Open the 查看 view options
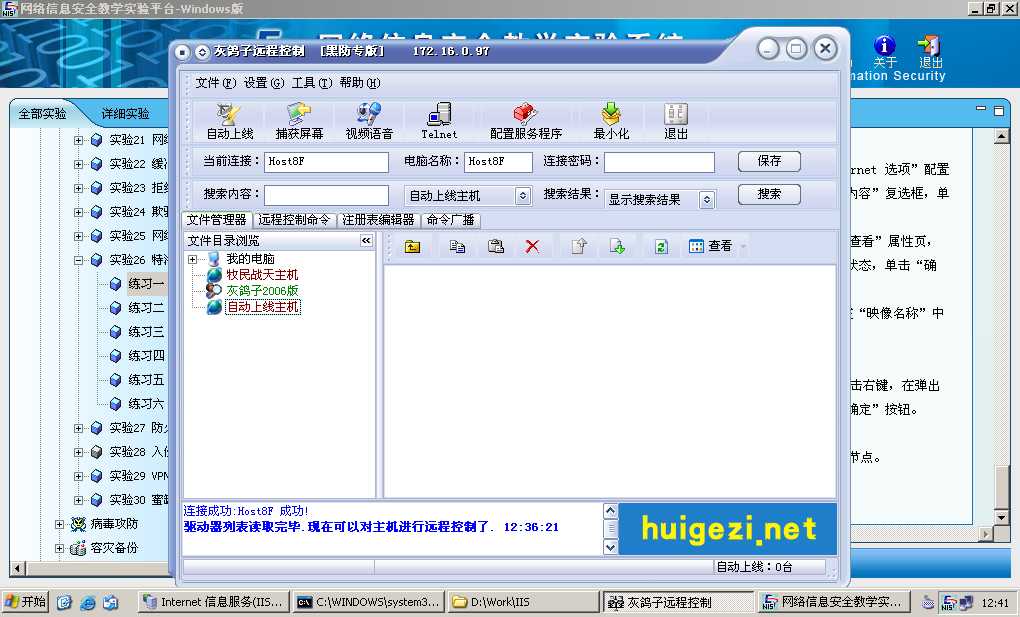Image resolution: width=1020 pixels, height=617 pixels. (712, 246)
